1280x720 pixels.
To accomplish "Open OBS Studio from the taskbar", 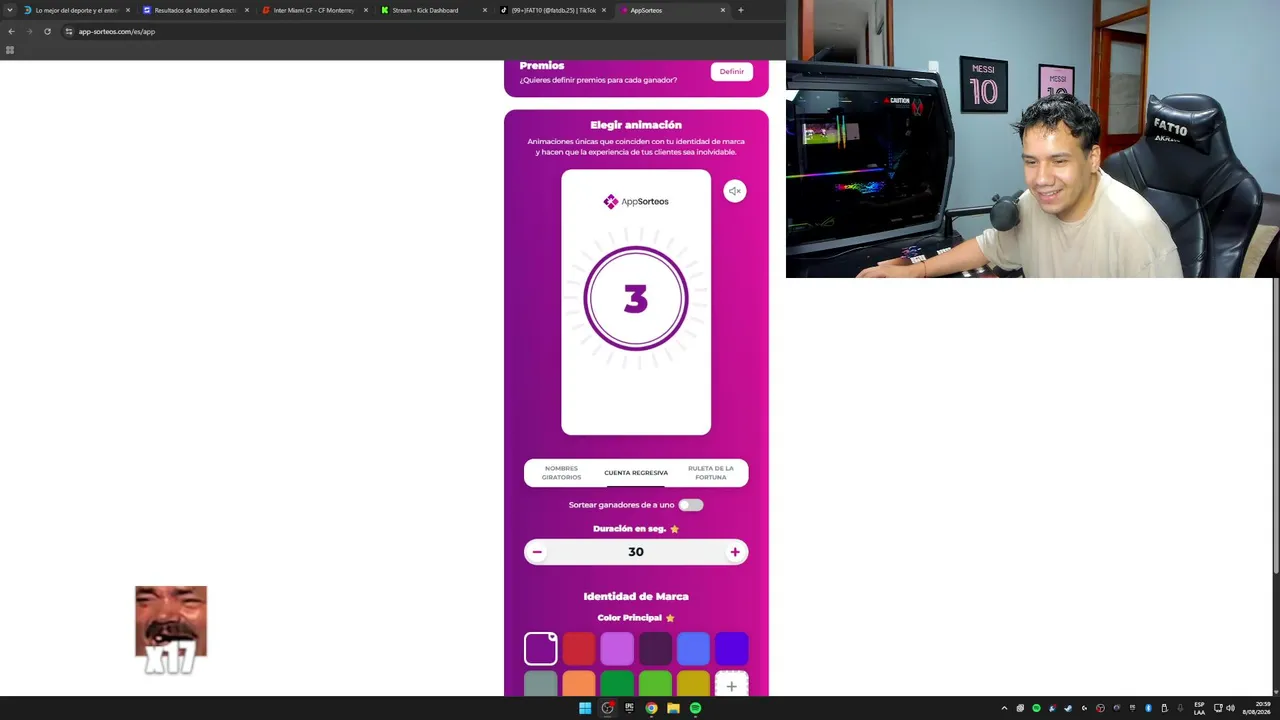I will [x=607, y=708].
